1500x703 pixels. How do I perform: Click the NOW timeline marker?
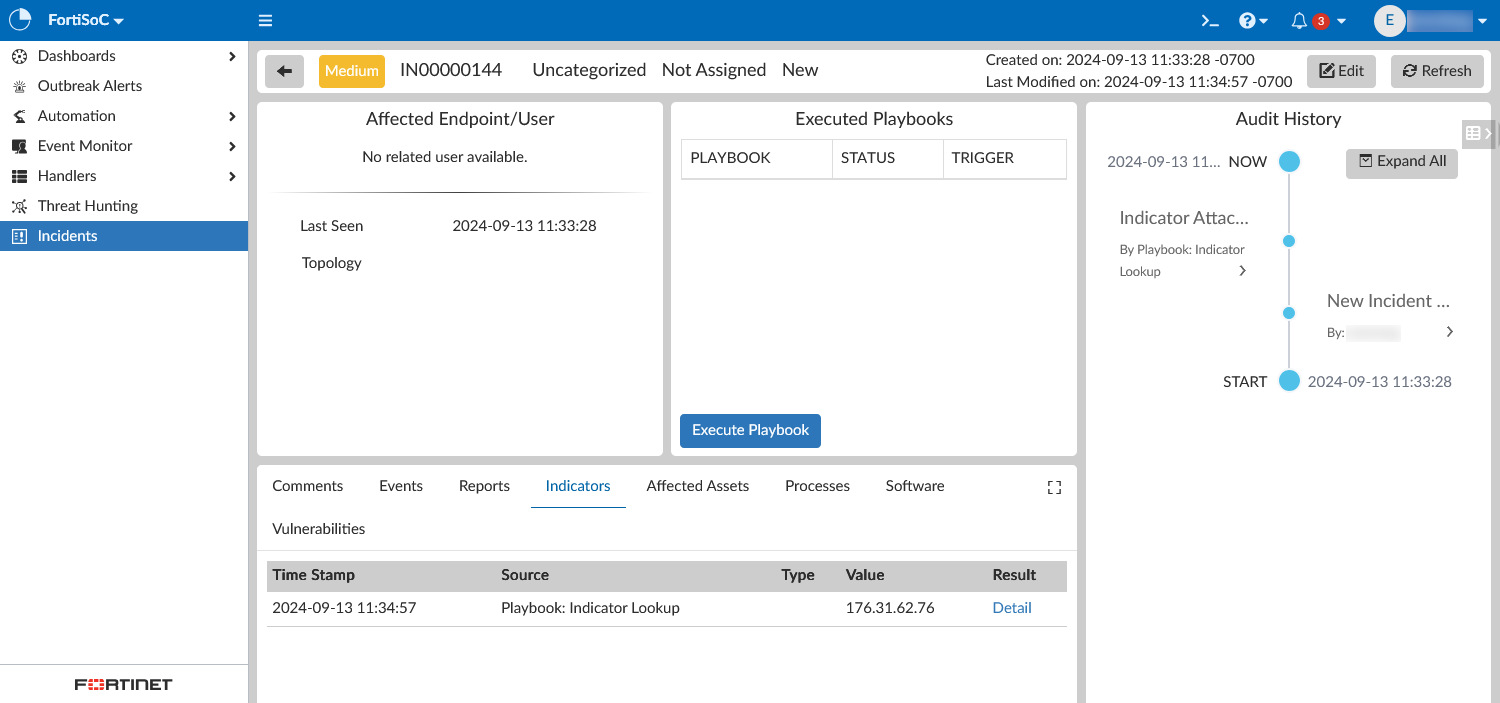click(1289, 162)
